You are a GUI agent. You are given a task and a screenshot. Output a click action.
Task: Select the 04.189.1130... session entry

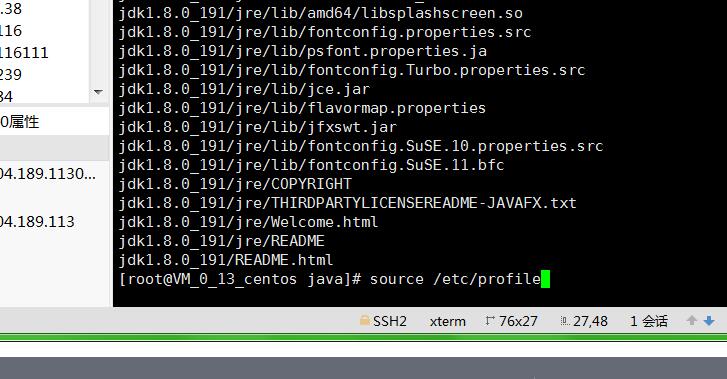pos(48,174)
